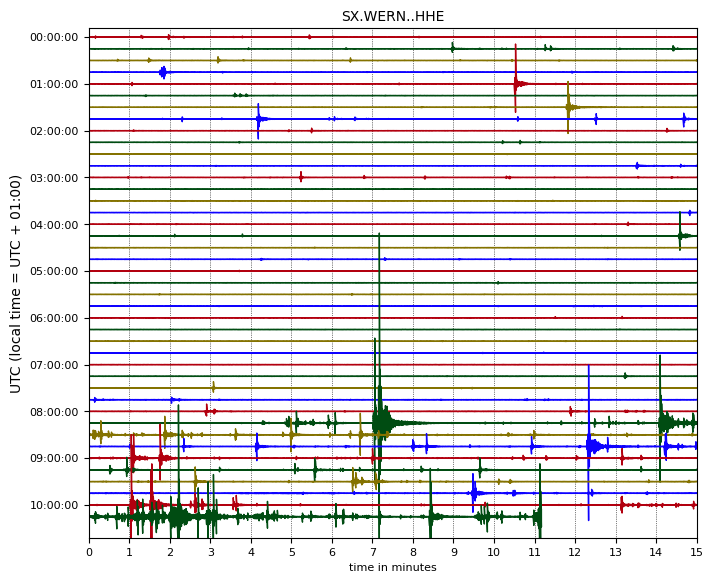
Task: Click the x-axis tick label 10
Action: tap(494, 553)
